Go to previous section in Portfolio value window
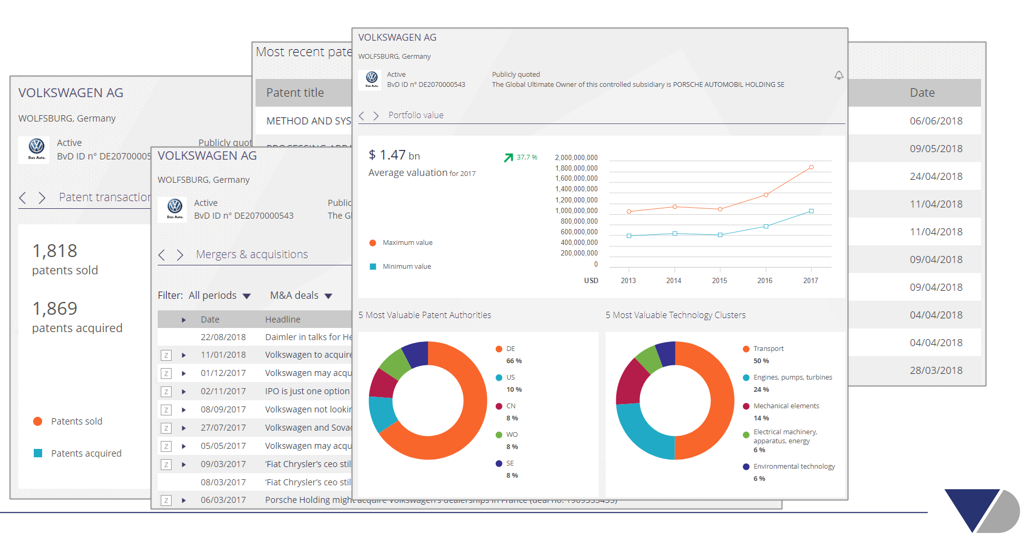 click(362, 115)
